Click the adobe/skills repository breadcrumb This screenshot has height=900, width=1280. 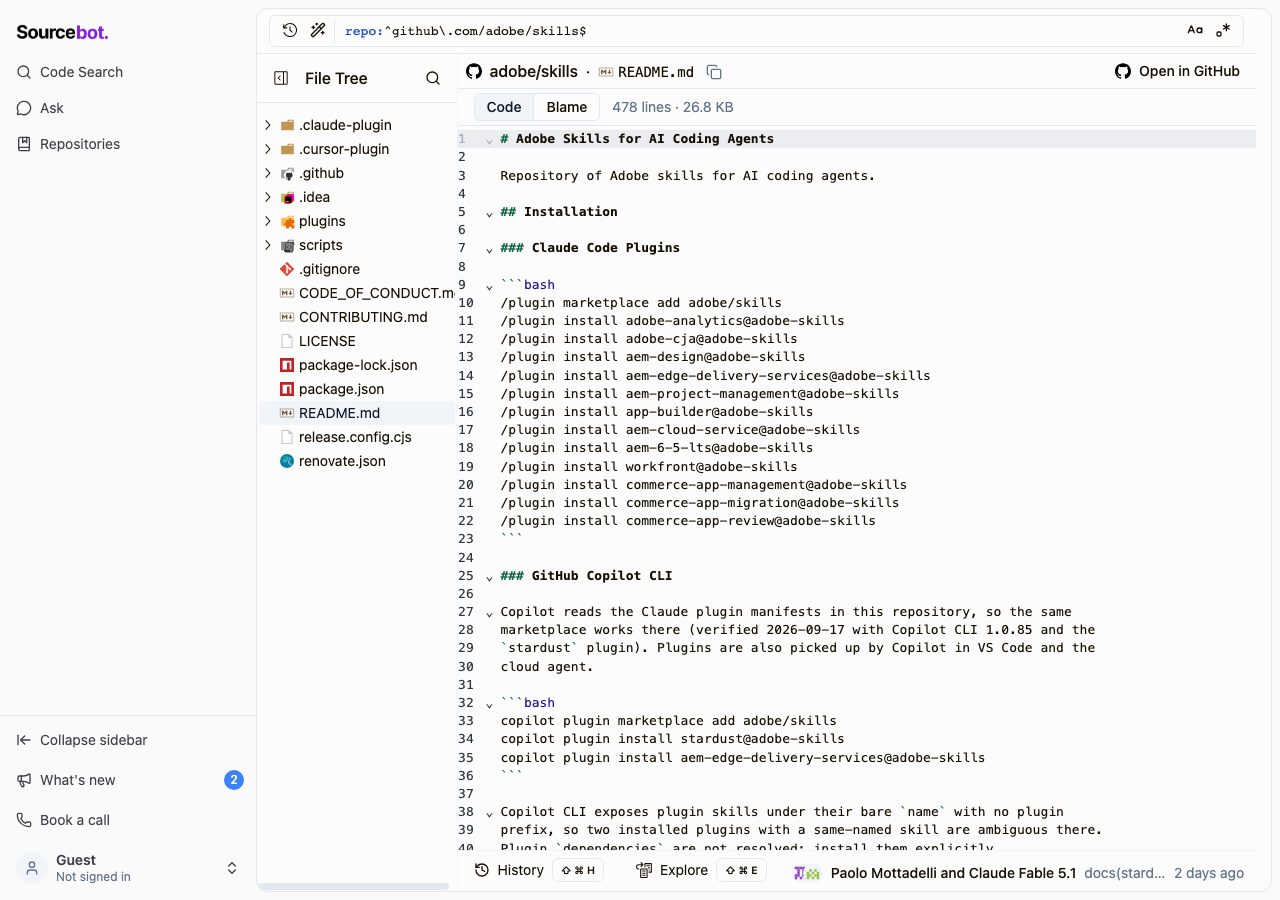[x=534, y=71]
